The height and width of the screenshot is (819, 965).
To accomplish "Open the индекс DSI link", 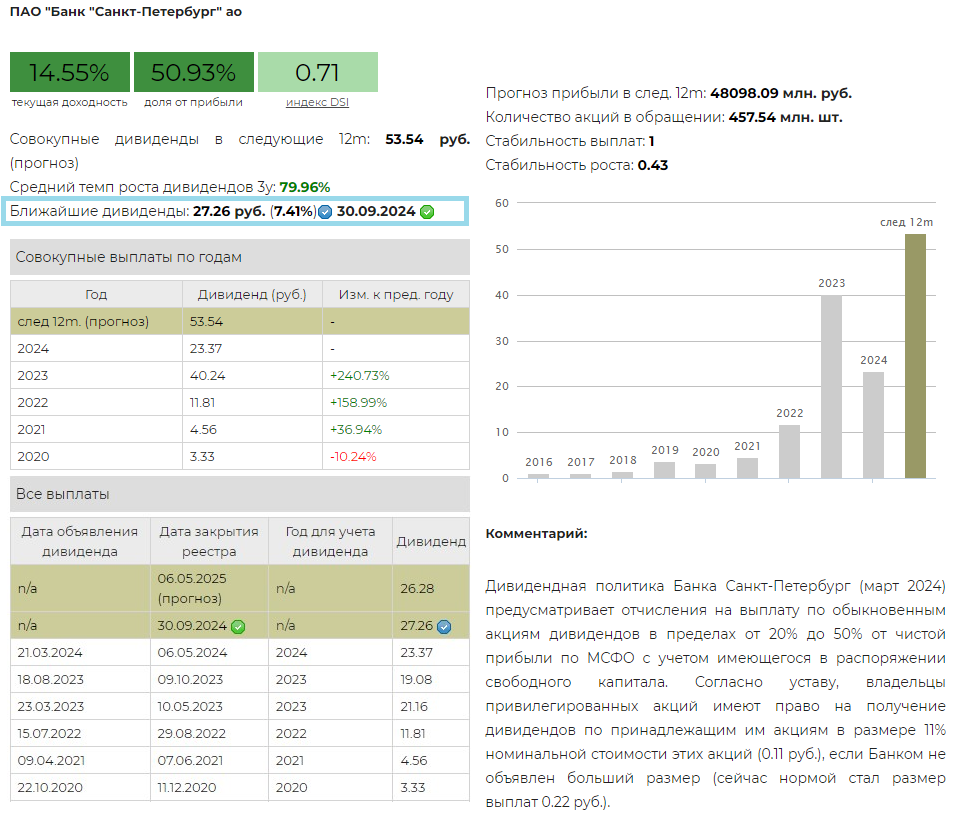I will tap(317, 102).
